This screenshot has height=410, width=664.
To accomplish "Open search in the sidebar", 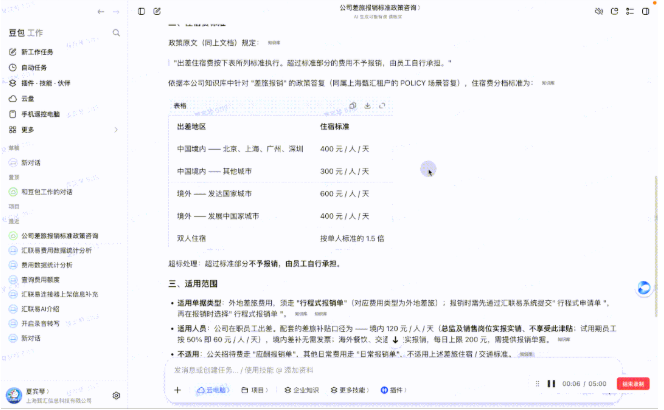I will coord(116,33).
